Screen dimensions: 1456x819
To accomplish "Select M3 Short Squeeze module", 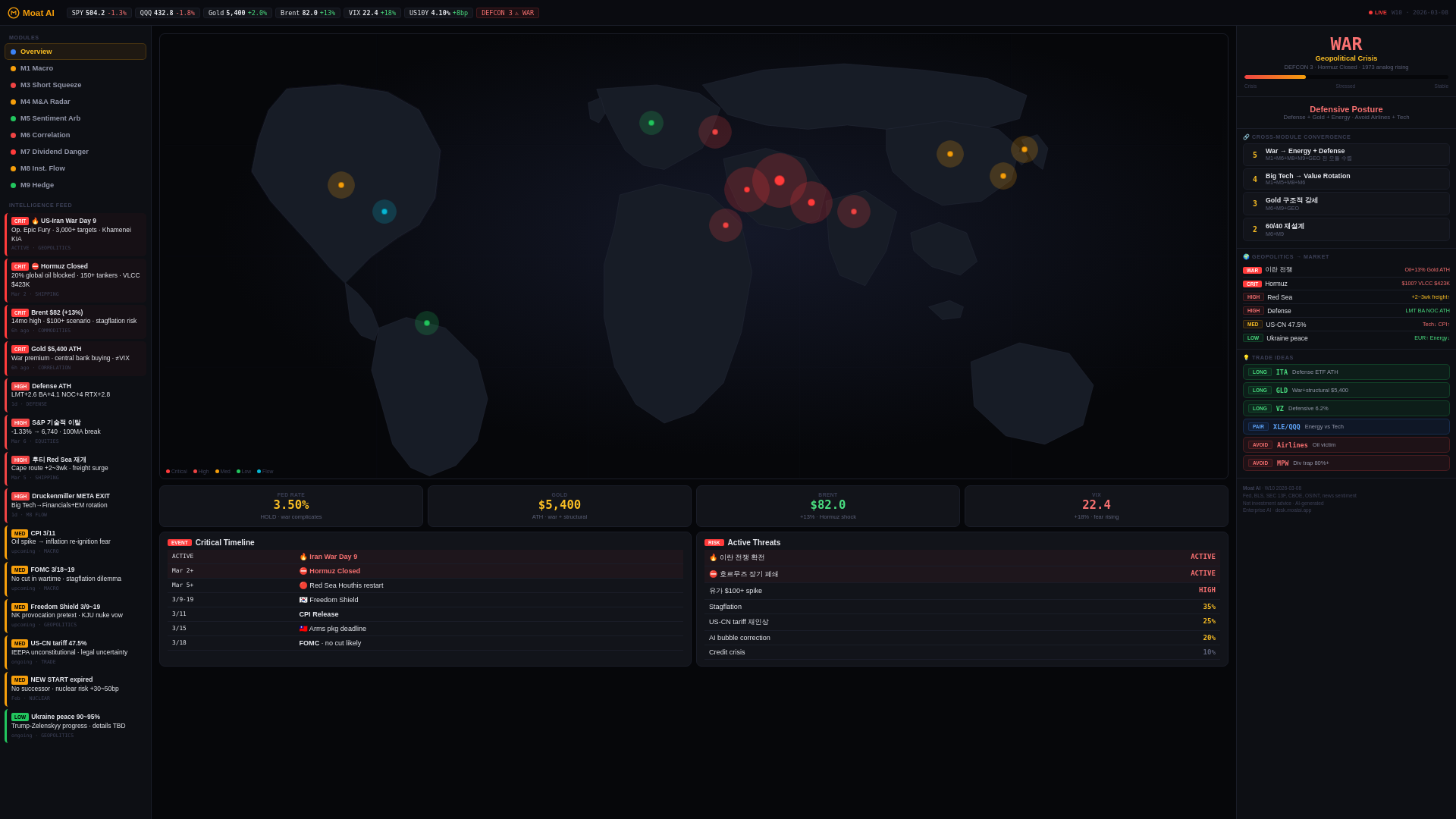I will click(x=75, y=85).
